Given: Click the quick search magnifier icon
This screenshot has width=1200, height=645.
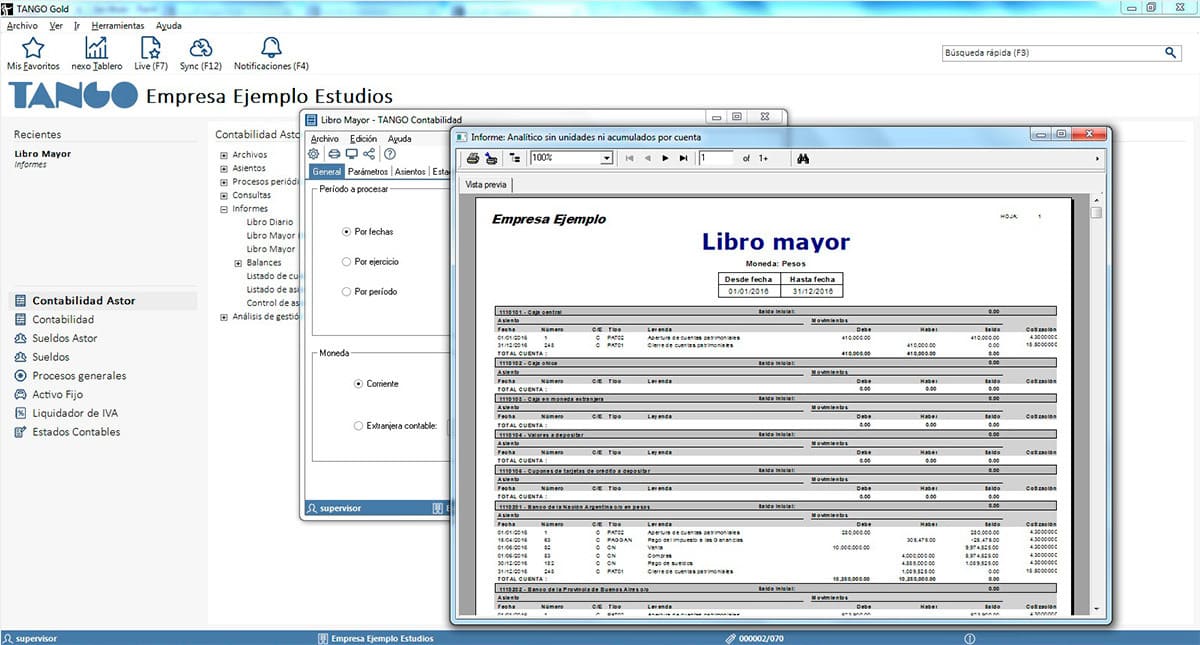Looking at the screenshot, I should point(1171,52).
